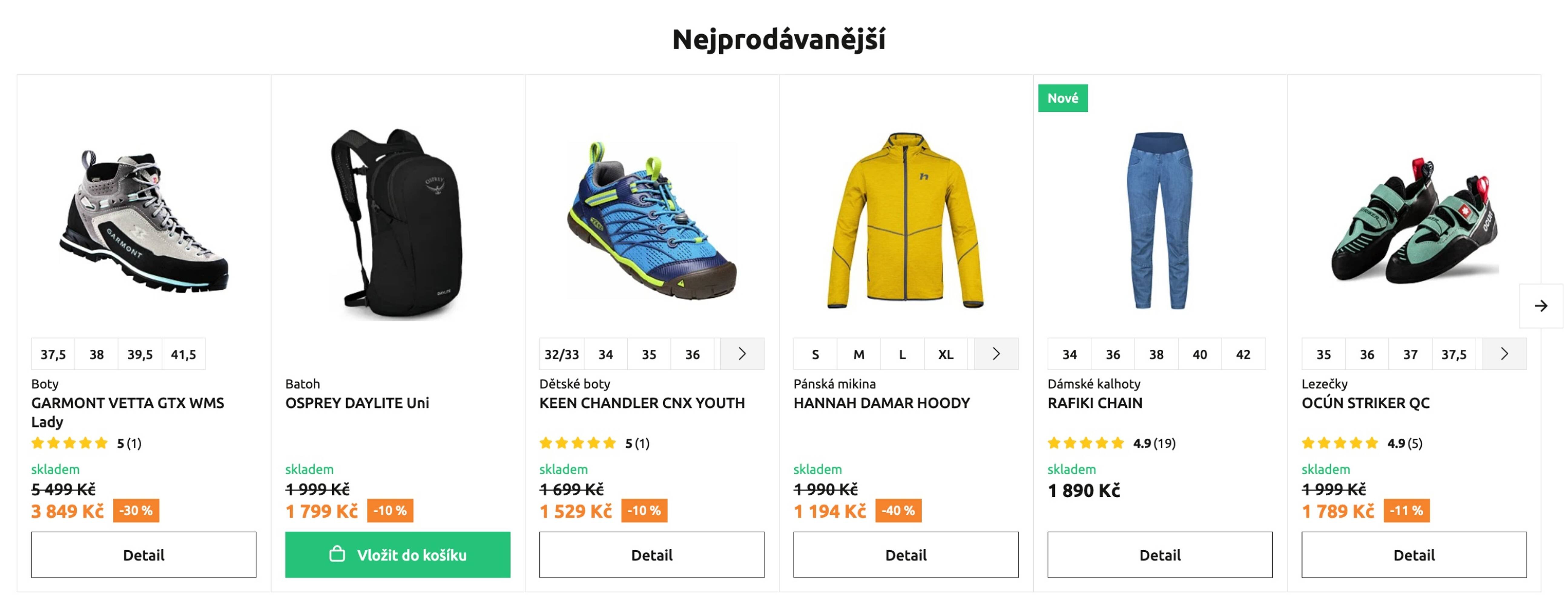
Task: Click the -40 % discount badge
Action: tap(898, 511)
